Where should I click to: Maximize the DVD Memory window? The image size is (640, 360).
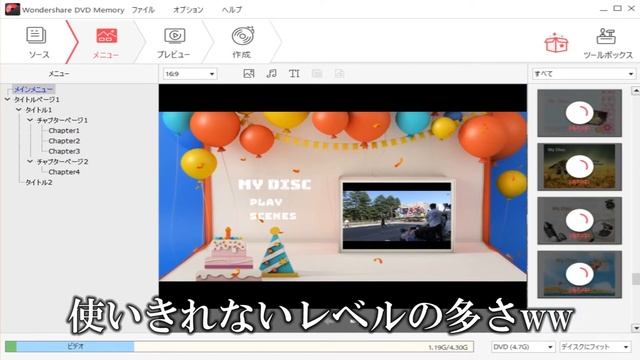[x=618, y=8]
